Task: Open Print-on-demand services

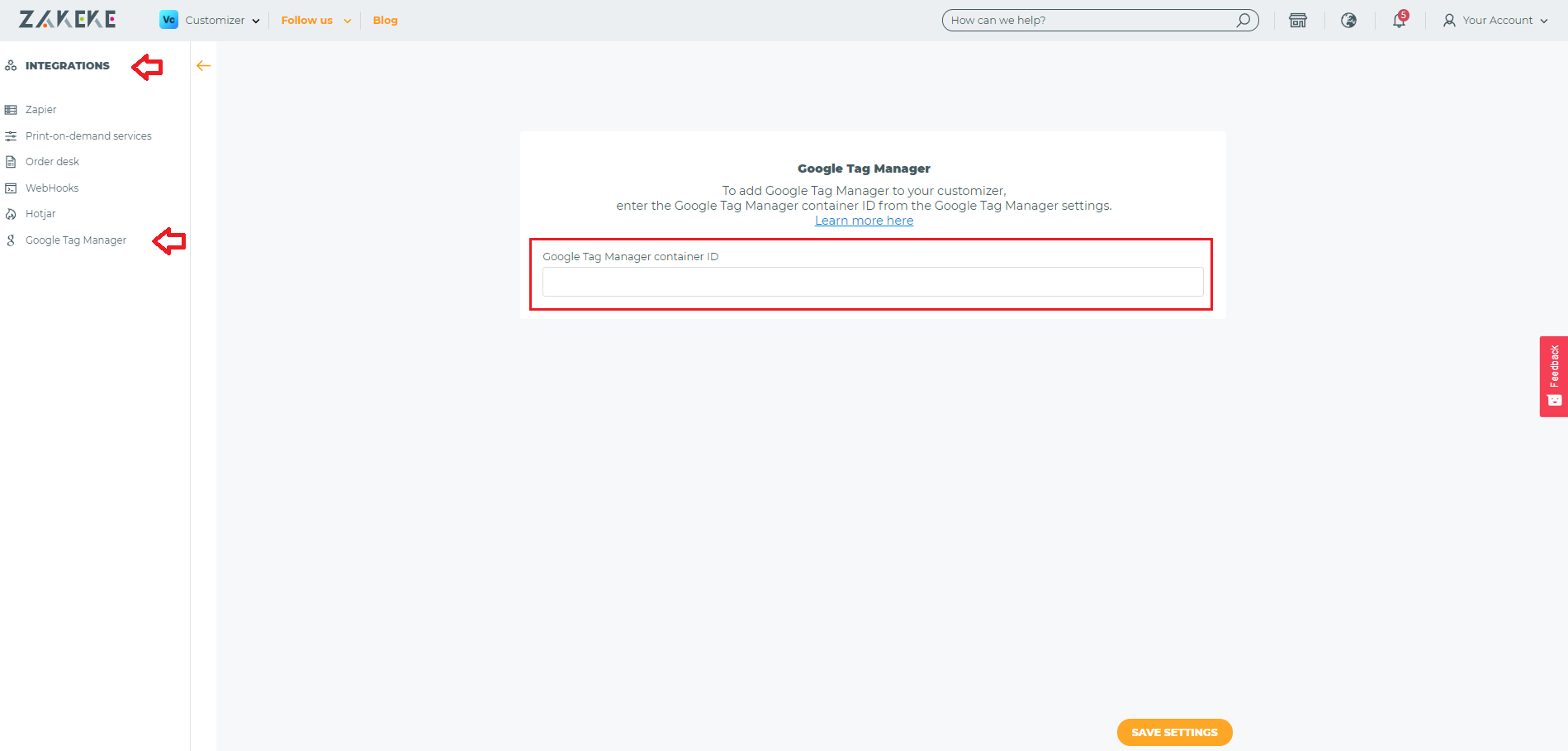Action: click(88, 135)
